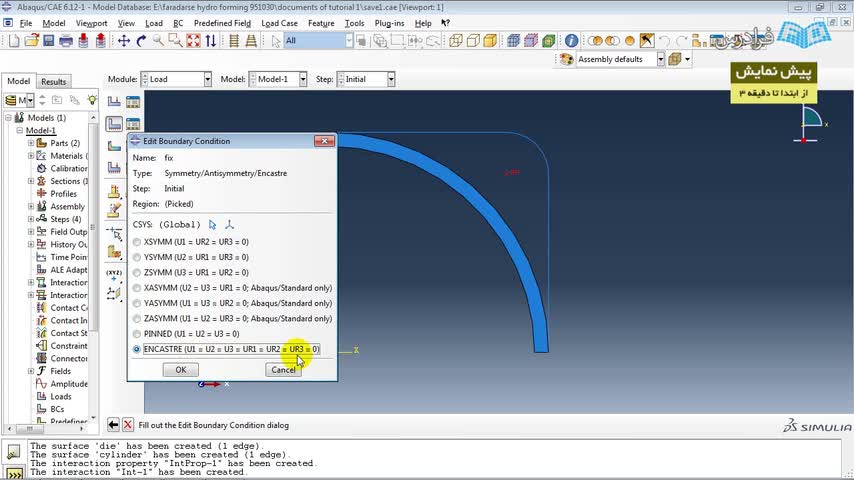Click the Cycle Views up-down arrows icon
Viewport: 854px width, 480px height.
[x=211, y=41]
